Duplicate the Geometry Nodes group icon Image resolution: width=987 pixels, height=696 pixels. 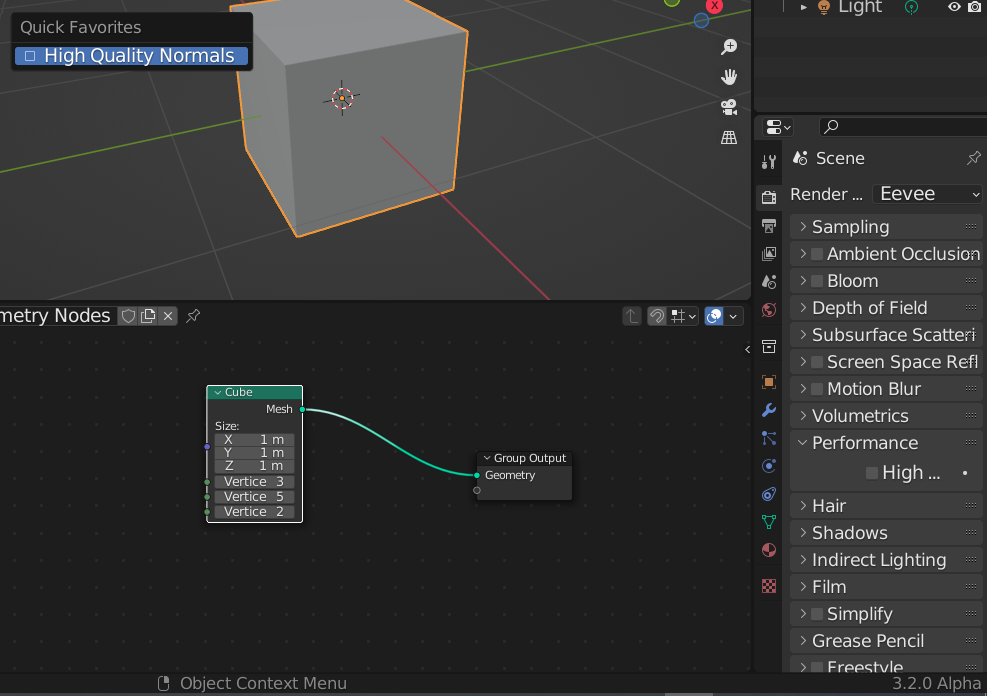coord(148,316)
